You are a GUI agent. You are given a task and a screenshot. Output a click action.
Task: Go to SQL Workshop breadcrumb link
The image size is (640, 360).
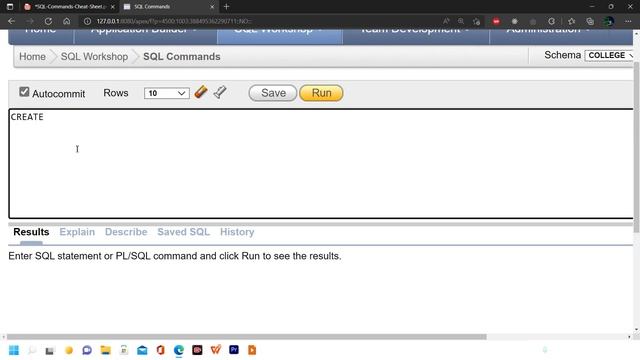coord(94,56)
